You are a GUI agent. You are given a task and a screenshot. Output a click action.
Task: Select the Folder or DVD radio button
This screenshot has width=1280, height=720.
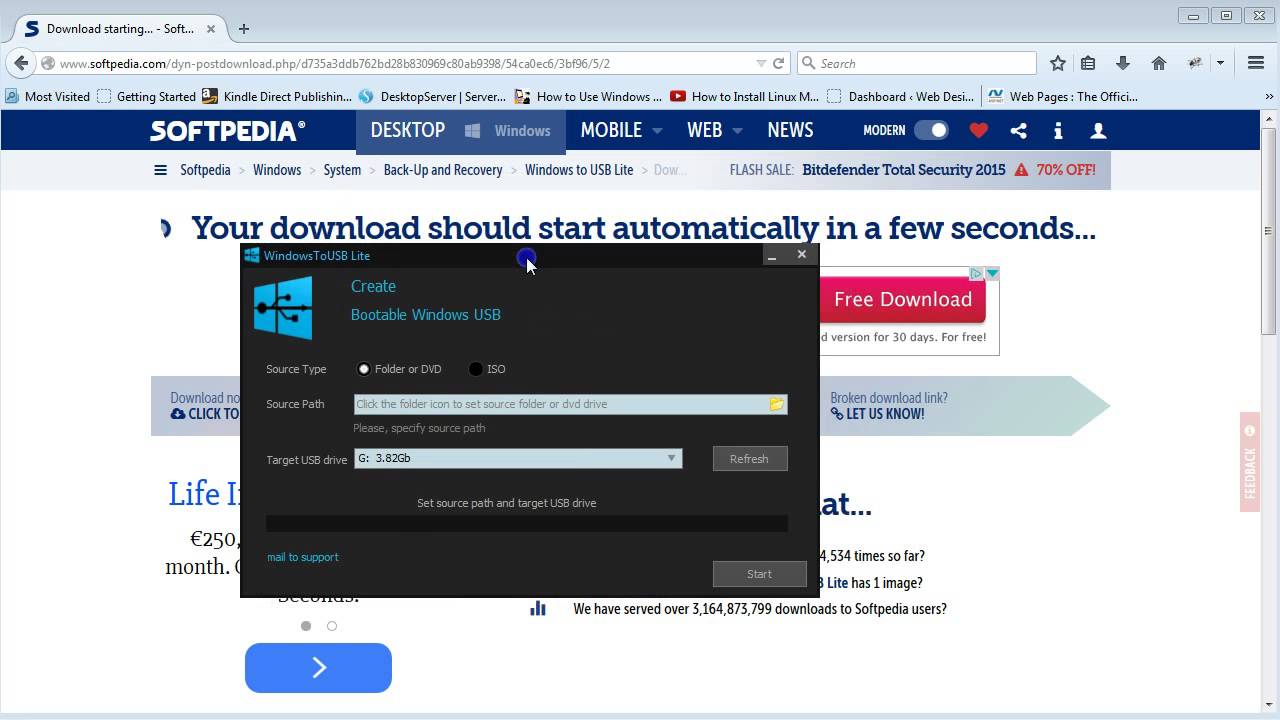364,369
